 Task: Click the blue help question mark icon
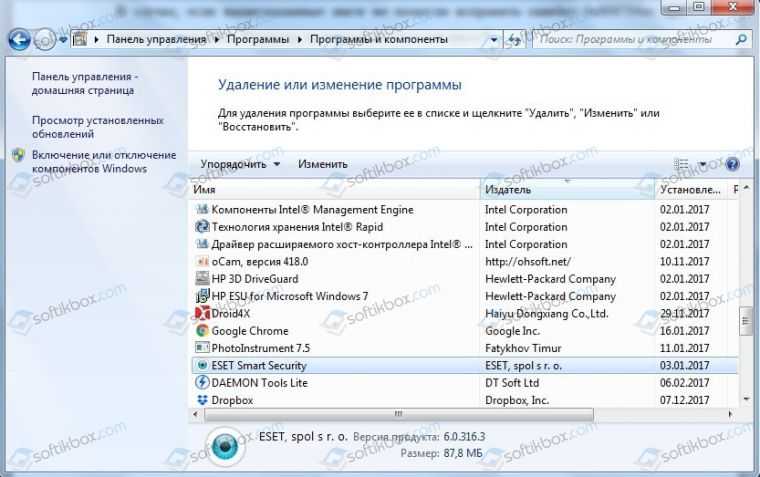pos(732,164)
